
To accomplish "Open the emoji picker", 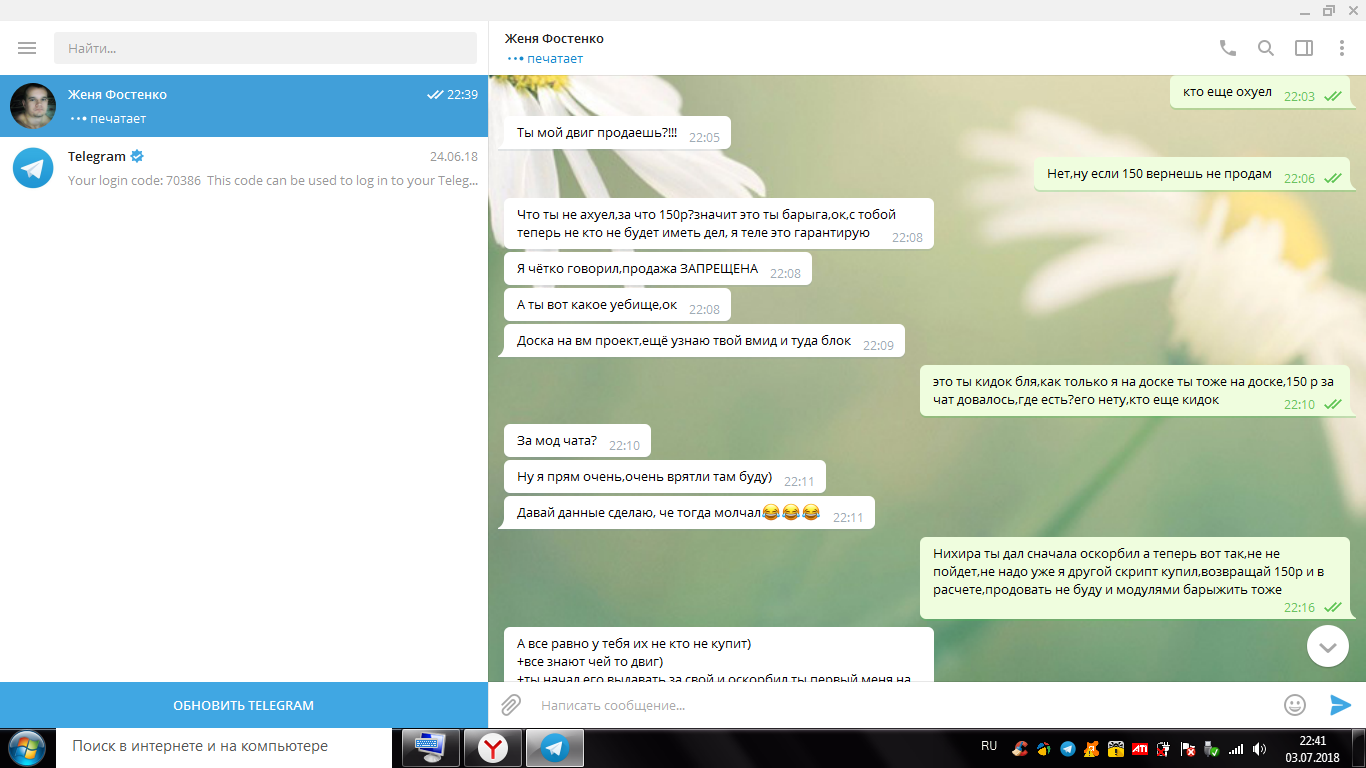I will [1295, 705].
